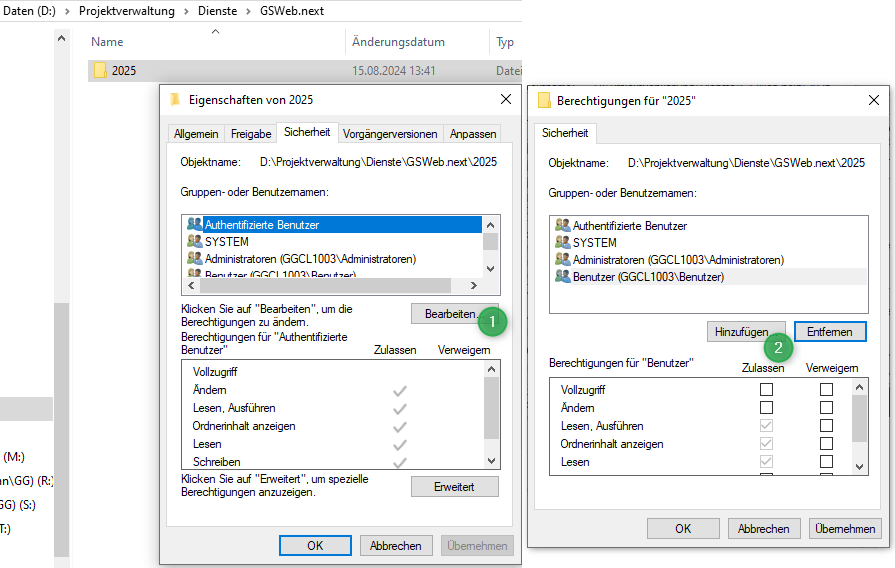Tick Verweigern for Lesen, Ausführen
895x568 pixels.
point(826,425)
